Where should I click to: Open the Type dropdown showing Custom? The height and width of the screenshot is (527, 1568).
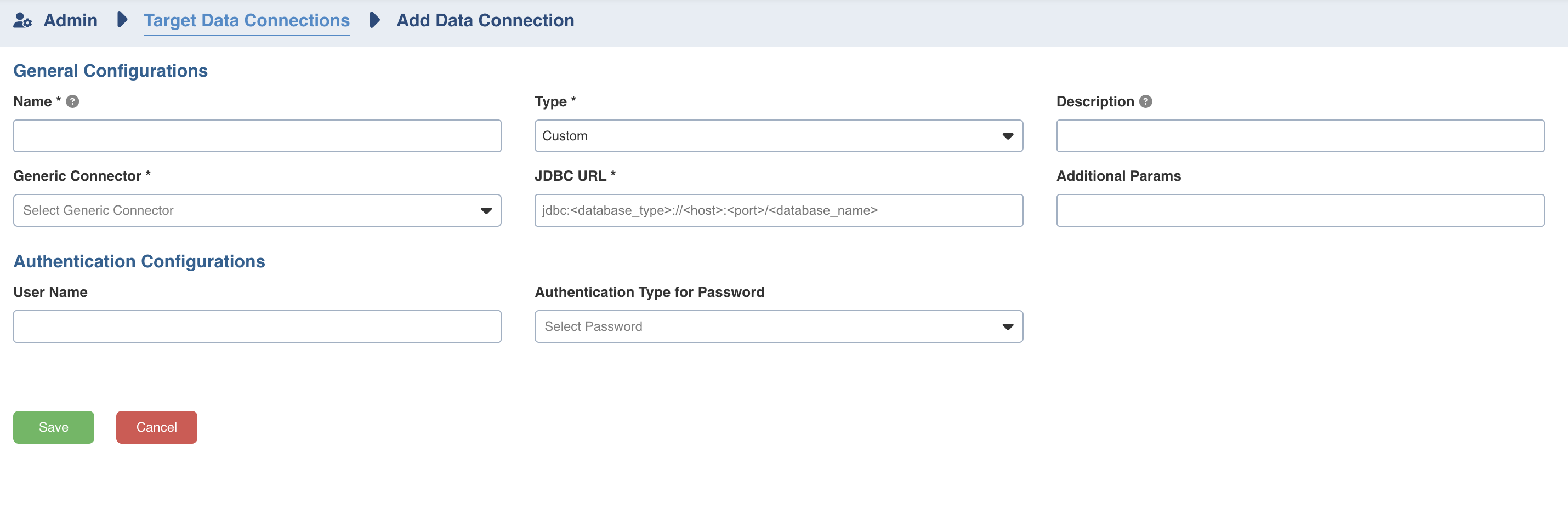point(777,136)
